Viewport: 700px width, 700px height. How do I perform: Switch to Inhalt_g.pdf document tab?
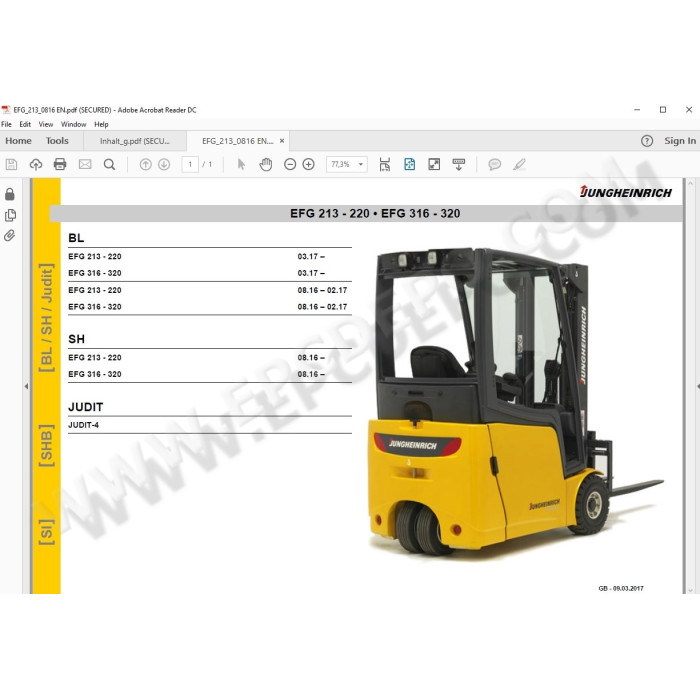pyautogui.click(x=135, y=141)
